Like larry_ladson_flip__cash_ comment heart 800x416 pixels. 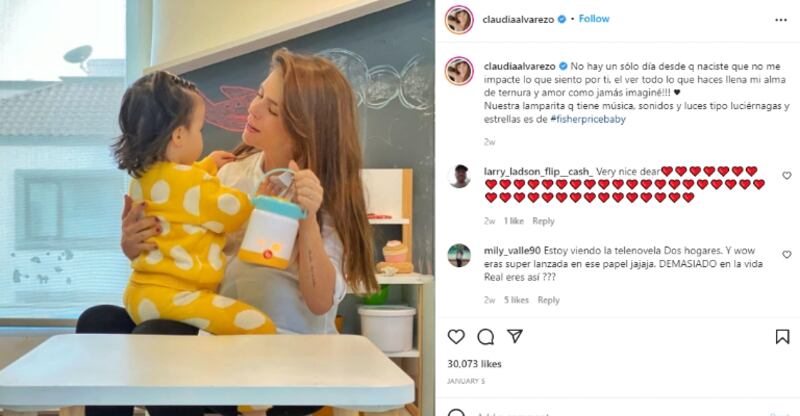pos(787,176)
